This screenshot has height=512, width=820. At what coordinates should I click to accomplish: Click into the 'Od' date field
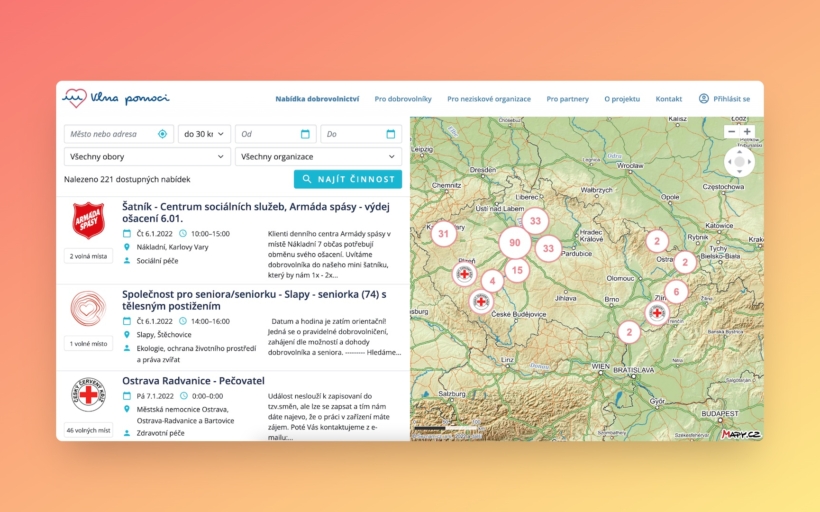click(x=276, y=134)
